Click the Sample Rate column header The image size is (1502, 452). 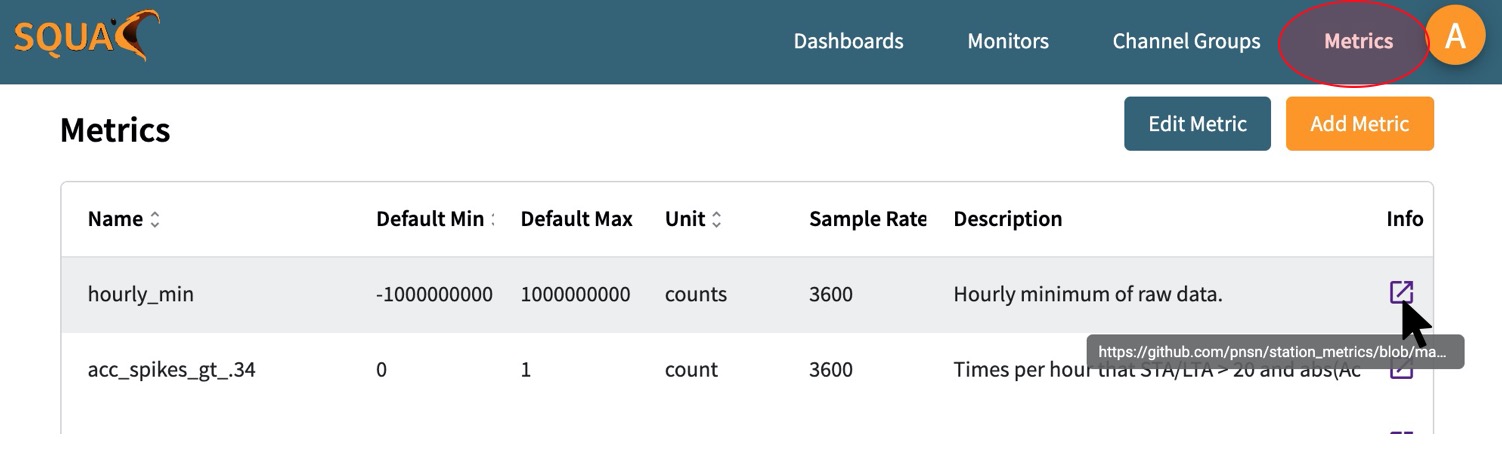click(x=867, y=219)
